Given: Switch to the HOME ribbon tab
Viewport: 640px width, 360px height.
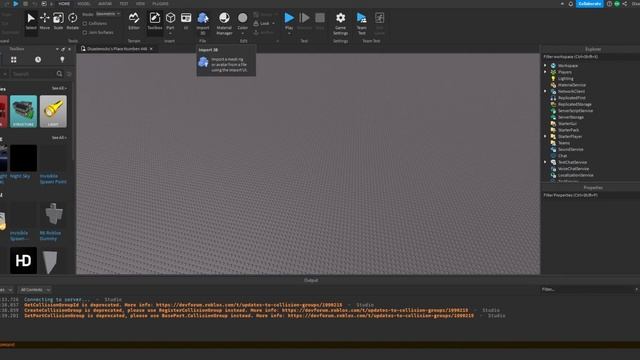Looking at the screenshot, I should 64,4.
